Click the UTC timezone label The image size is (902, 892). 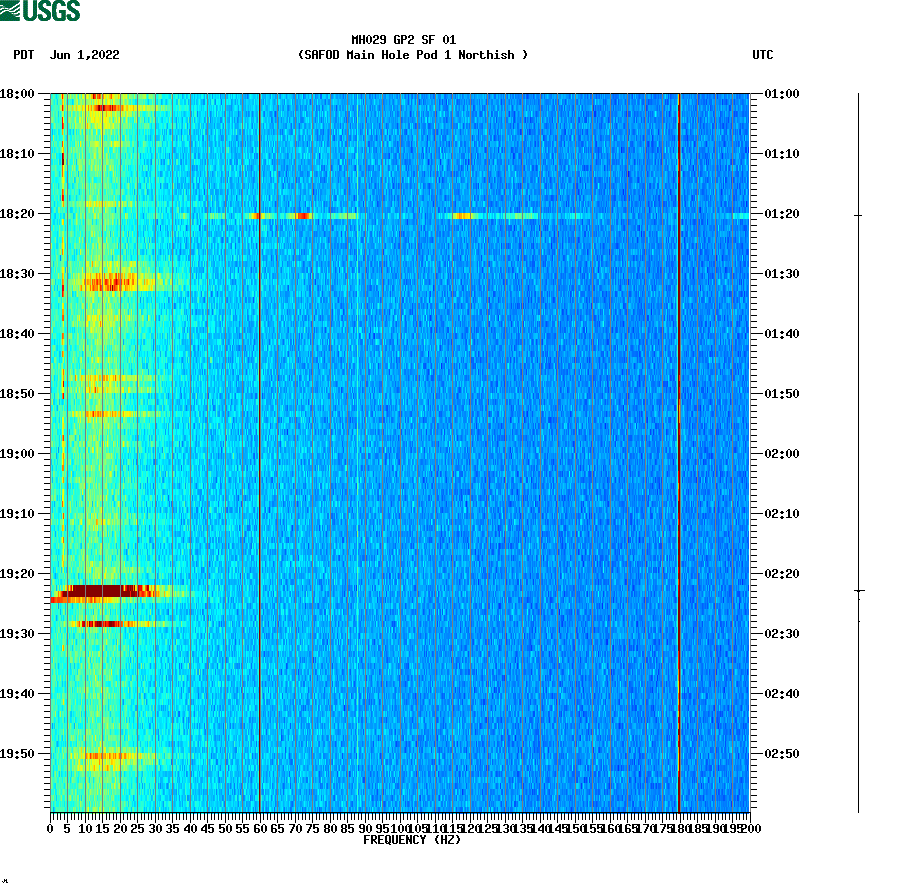764,56
